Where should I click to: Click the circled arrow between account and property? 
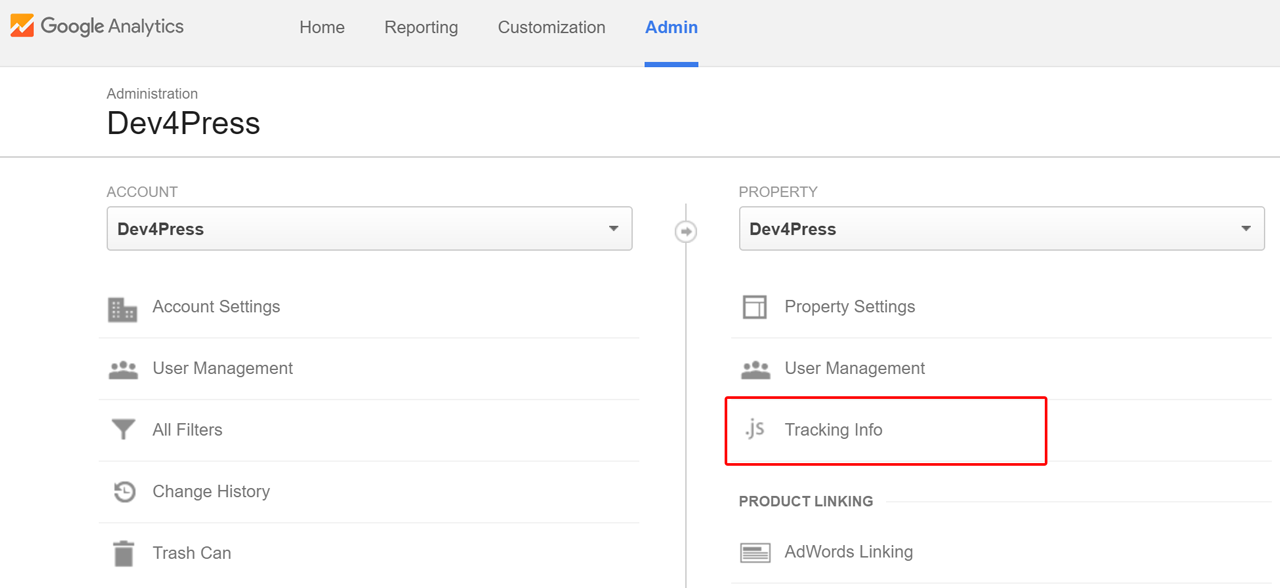tap(686, 231)
